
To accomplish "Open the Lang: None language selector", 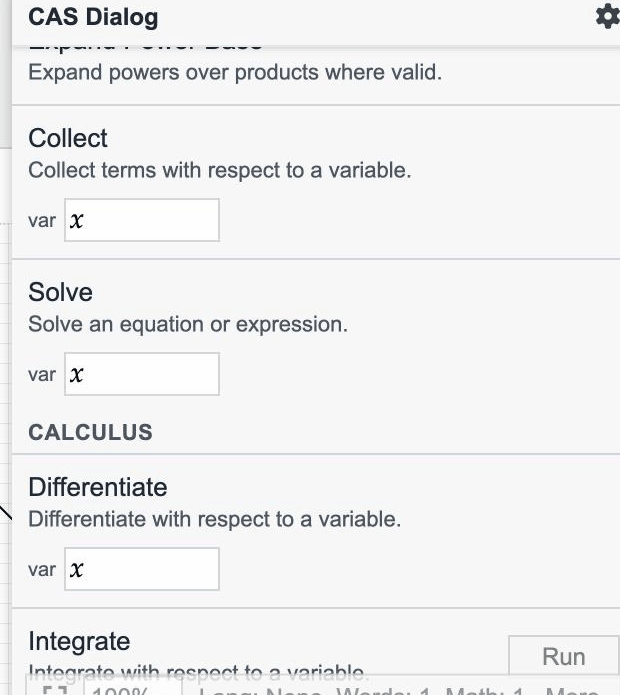I will click(x=261, y=691).
